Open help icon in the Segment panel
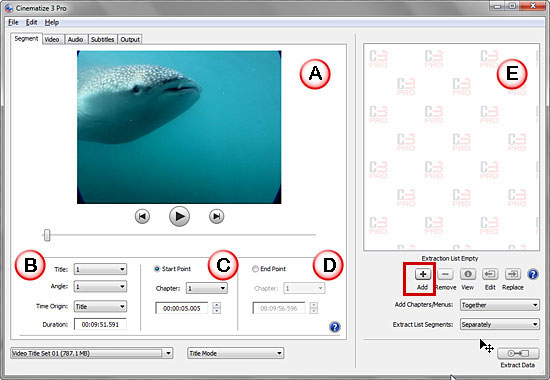The width and height of the screenshot is (550, 380). (335, 327)
